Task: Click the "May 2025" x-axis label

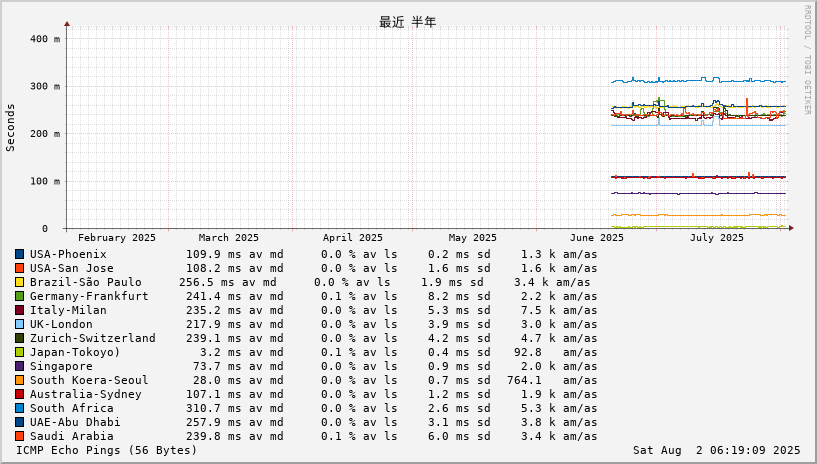Action: 473,238
